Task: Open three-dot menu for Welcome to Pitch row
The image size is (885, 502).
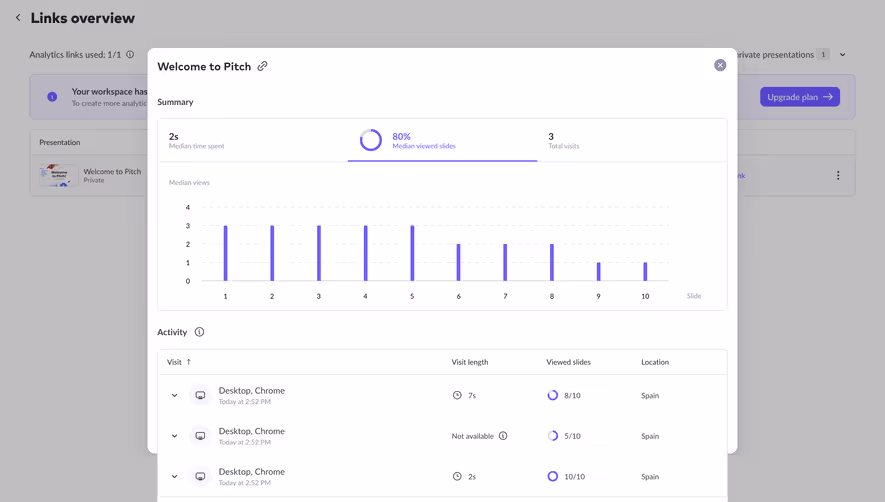Action: point(838,176)
